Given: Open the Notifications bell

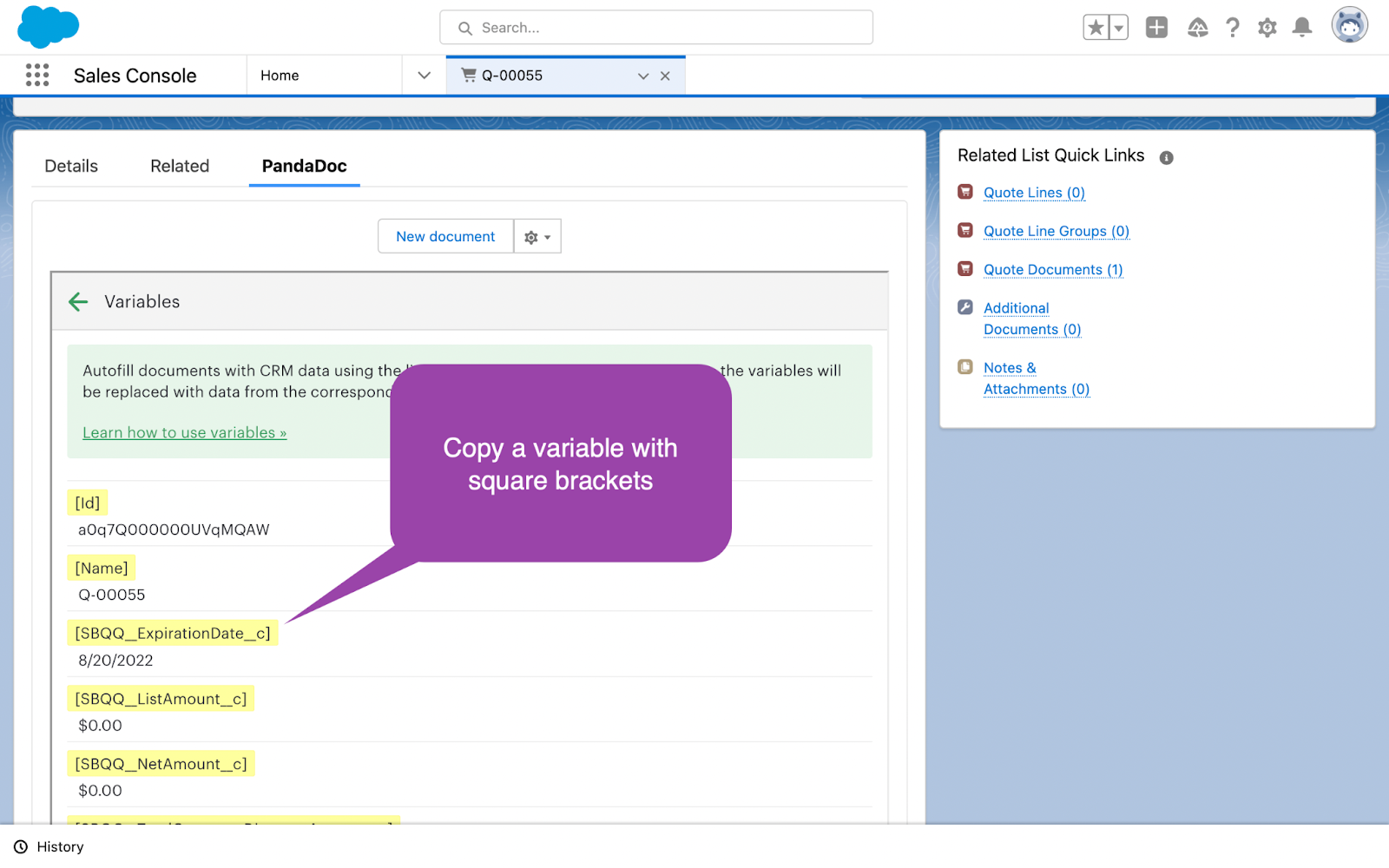Looking at the screenshot, I should coord(1302,28).
